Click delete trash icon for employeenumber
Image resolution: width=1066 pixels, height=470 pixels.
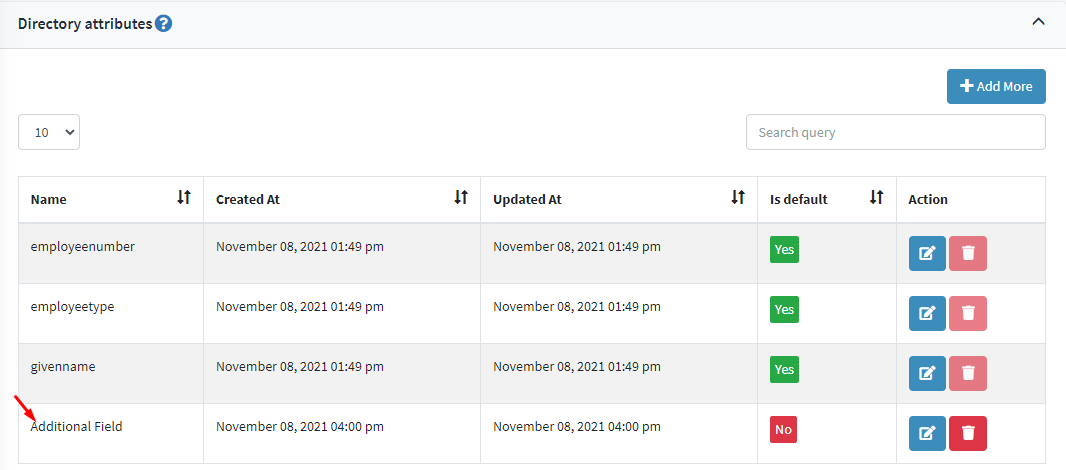pos(967,253)
